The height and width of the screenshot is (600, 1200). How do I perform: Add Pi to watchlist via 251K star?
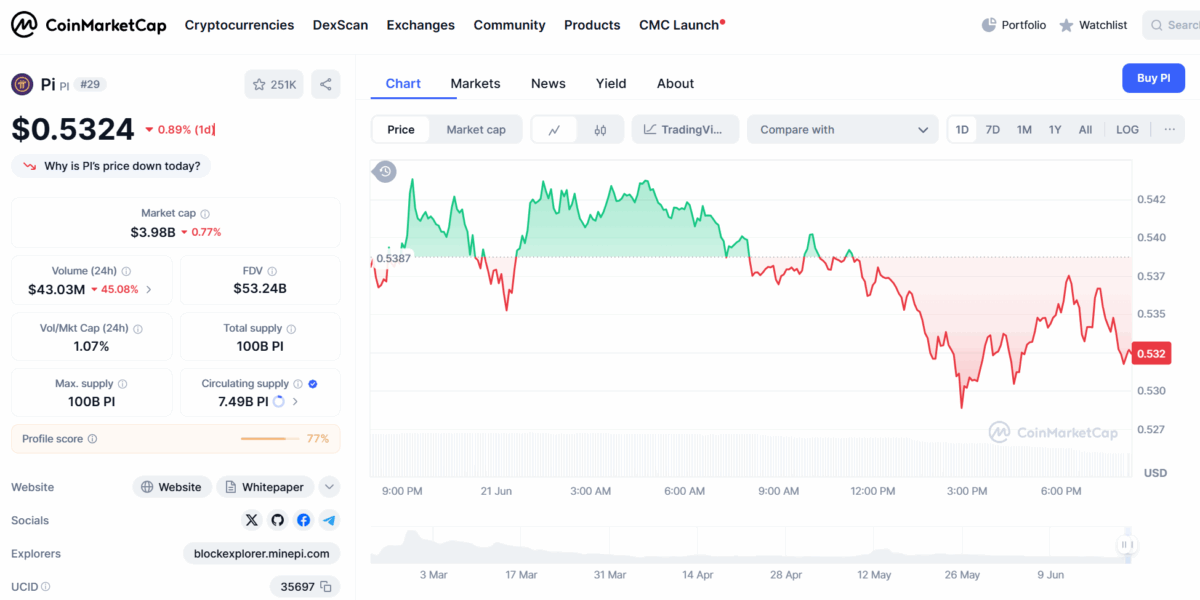tap(274, 84)
